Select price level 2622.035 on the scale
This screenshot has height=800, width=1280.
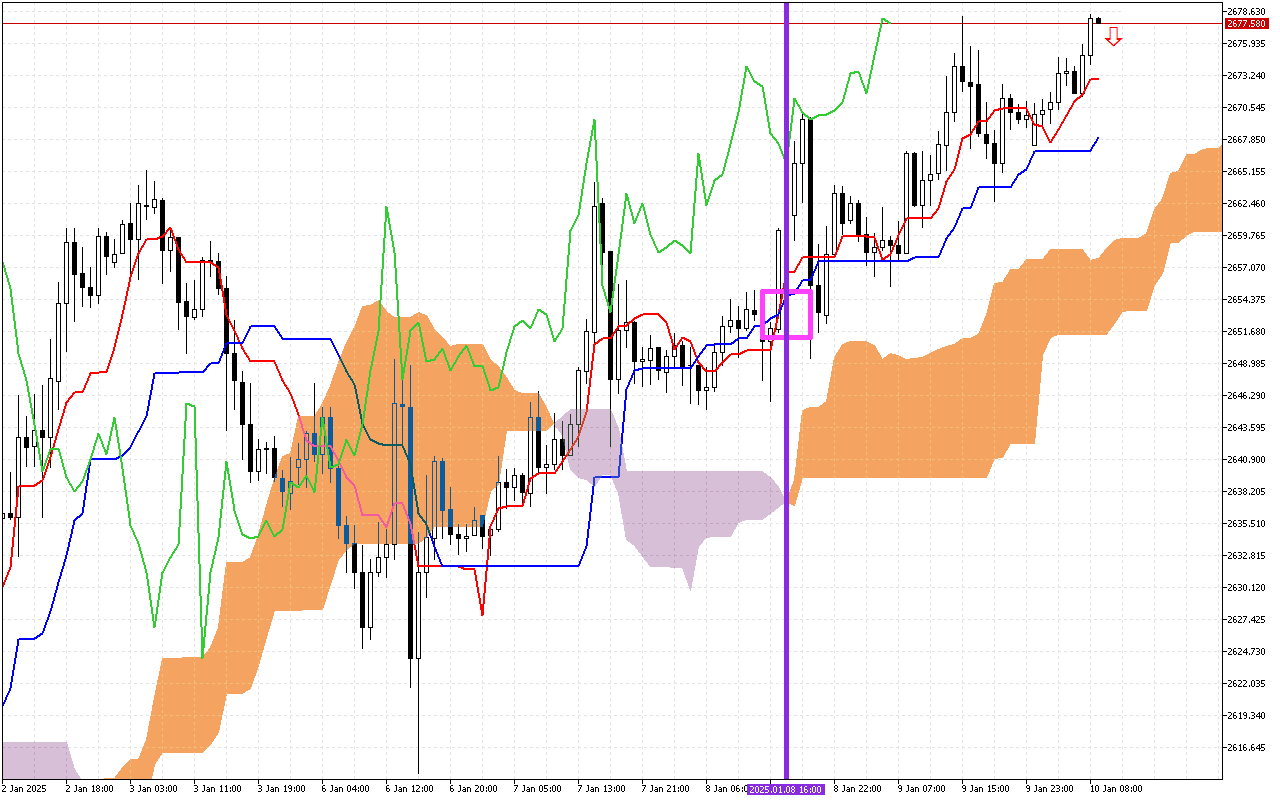pyautogui.click(x=1246, y=683)
